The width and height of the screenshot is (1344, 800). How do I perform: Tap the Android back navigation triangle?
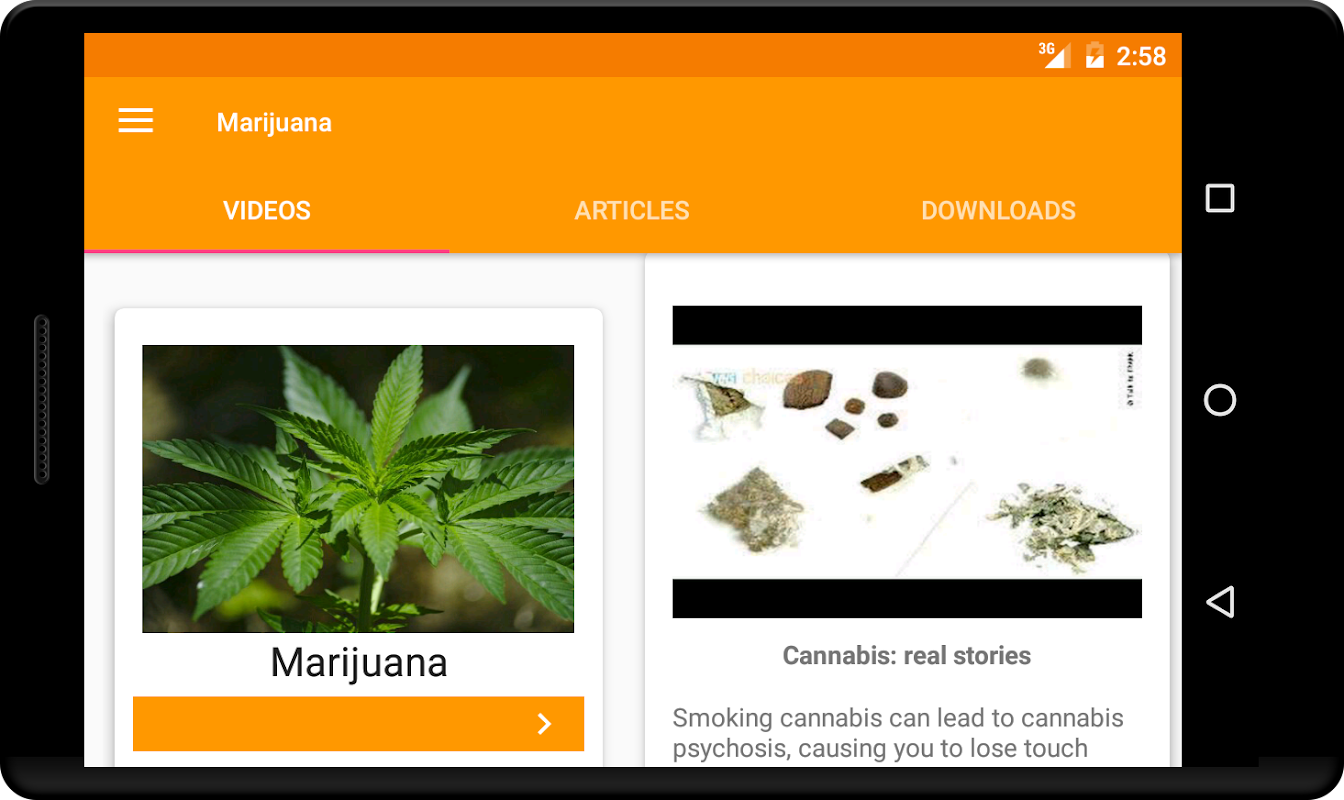tap(1220, 602)
